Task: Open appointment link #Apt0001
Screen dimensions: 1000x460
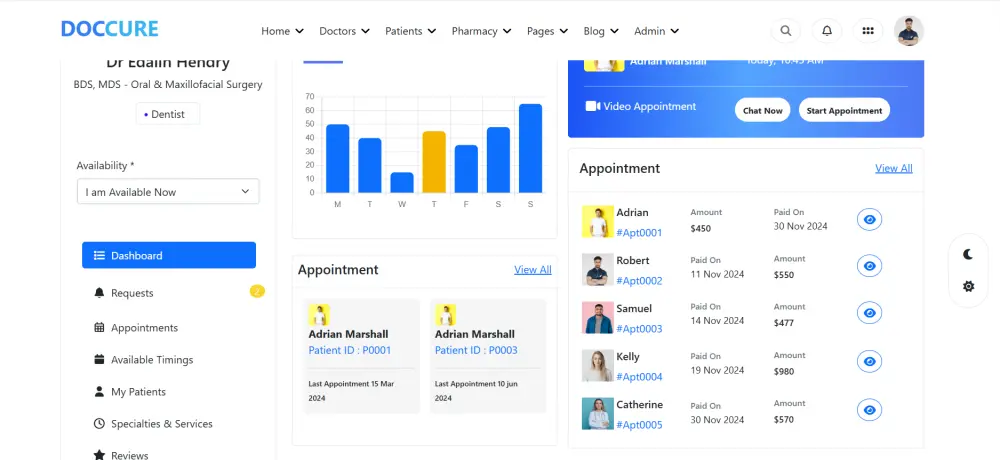Action: tap(639, 232)
